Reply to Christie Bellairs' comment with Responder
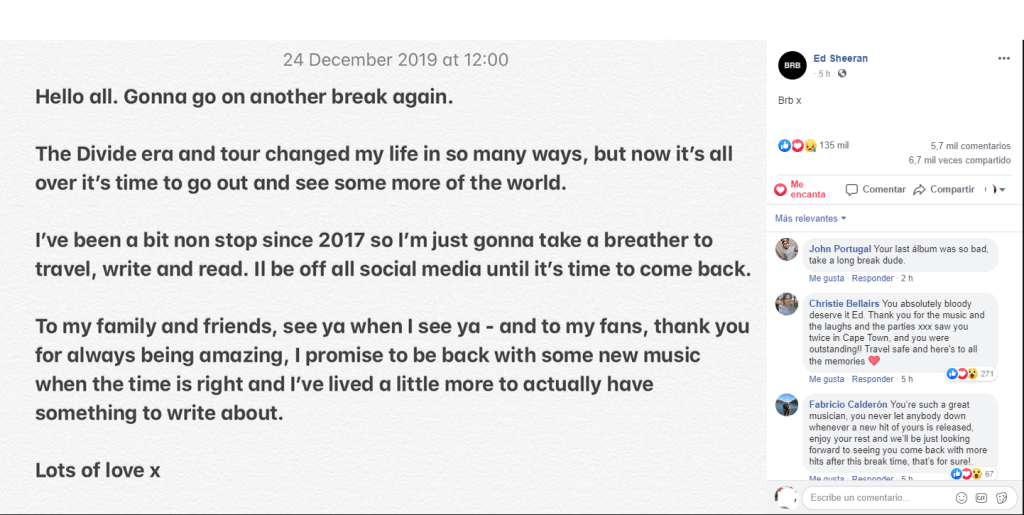The image size is (1024, 515). 872,379
